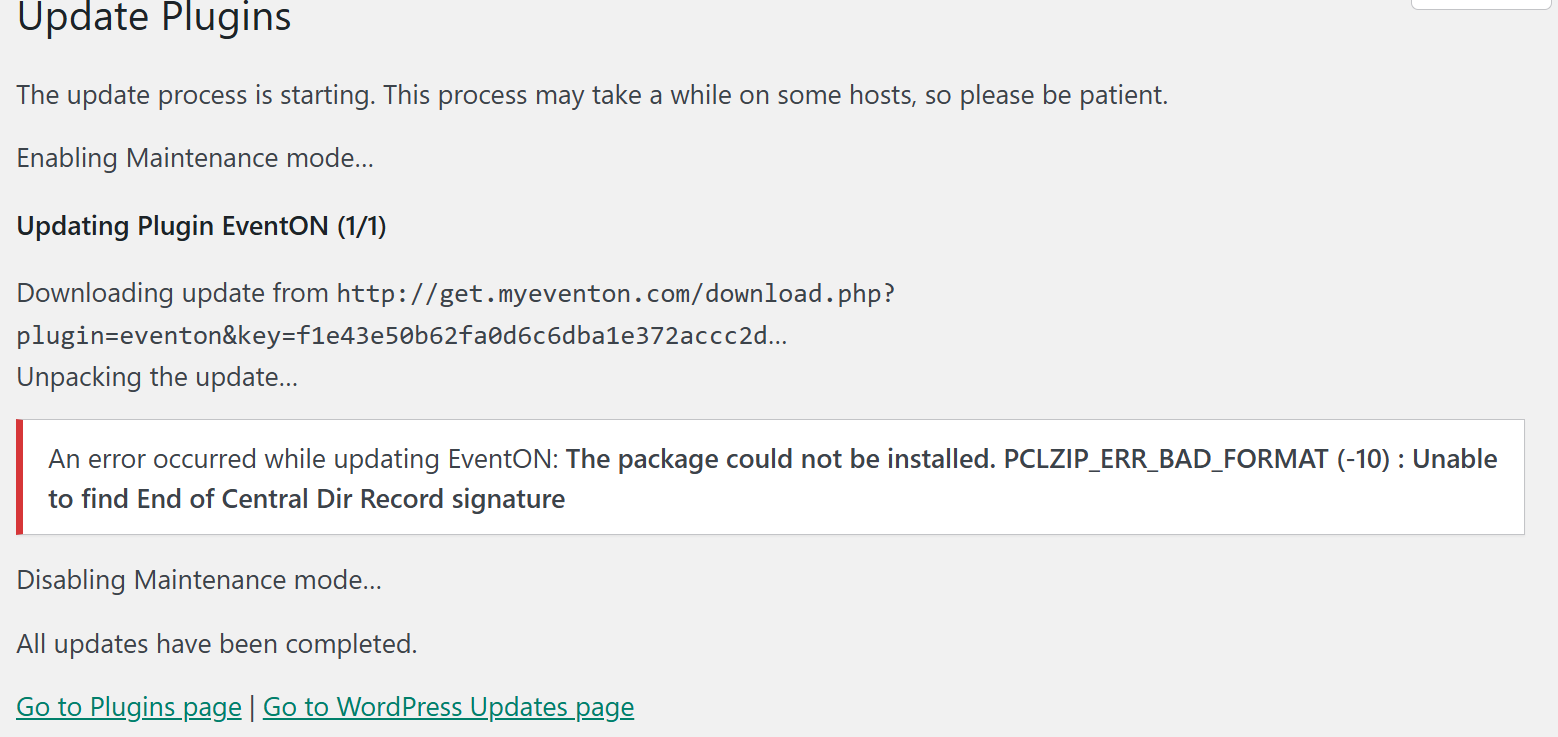The image size is (1558, 737).
Task: Click the 'Updating Plugin EventON (1/1)' heading
Action: [202, 226]
